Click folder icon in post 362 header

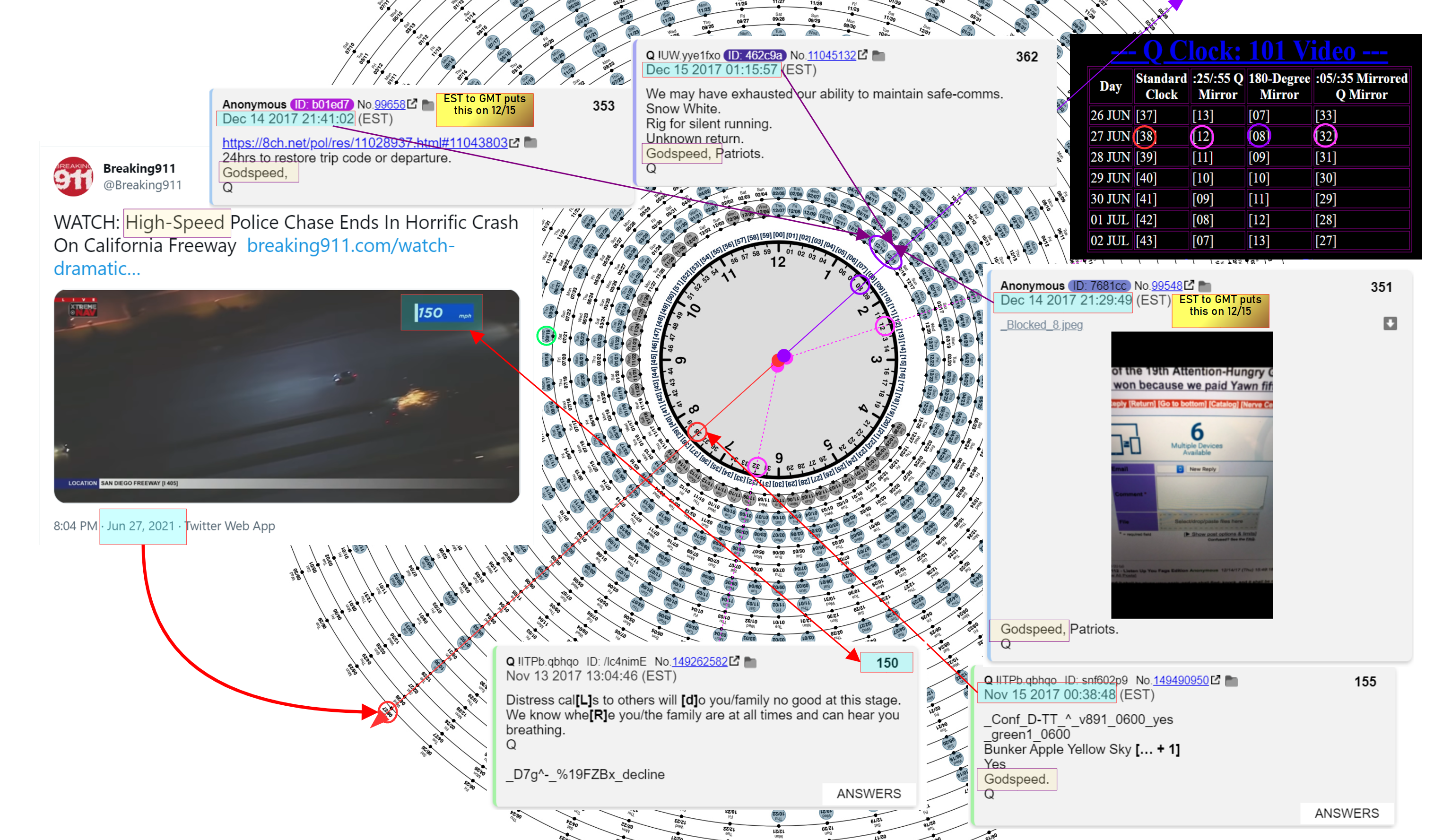[x=878, y=56]
